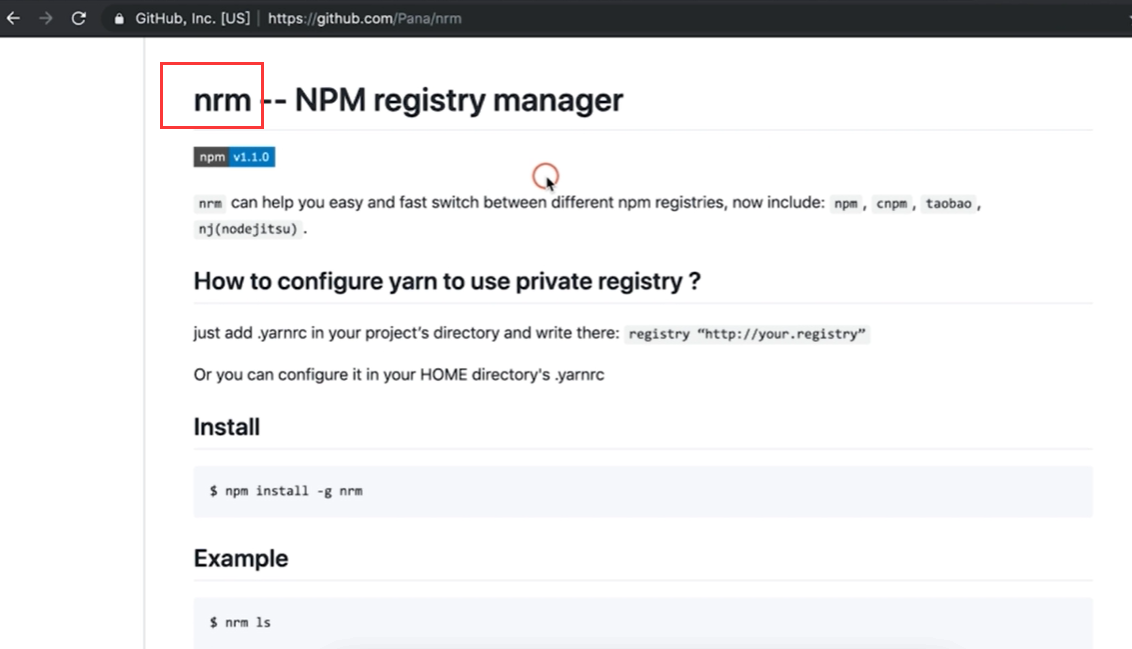
Task: Click the padlock security icon
Action: coord(119,19)
